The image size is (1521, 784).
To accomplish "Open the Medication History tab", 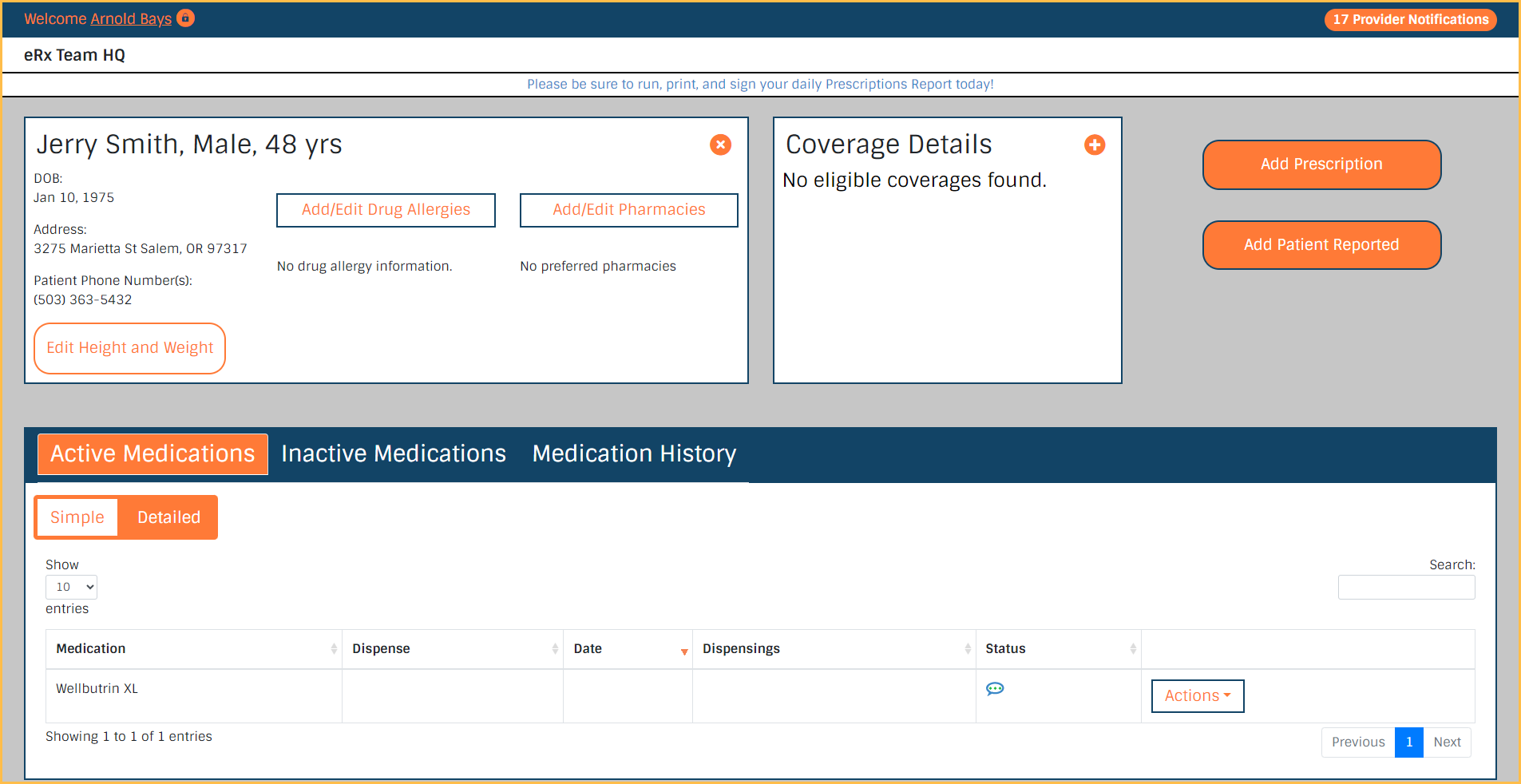I will pyautogui.click(x=634, y=453).
